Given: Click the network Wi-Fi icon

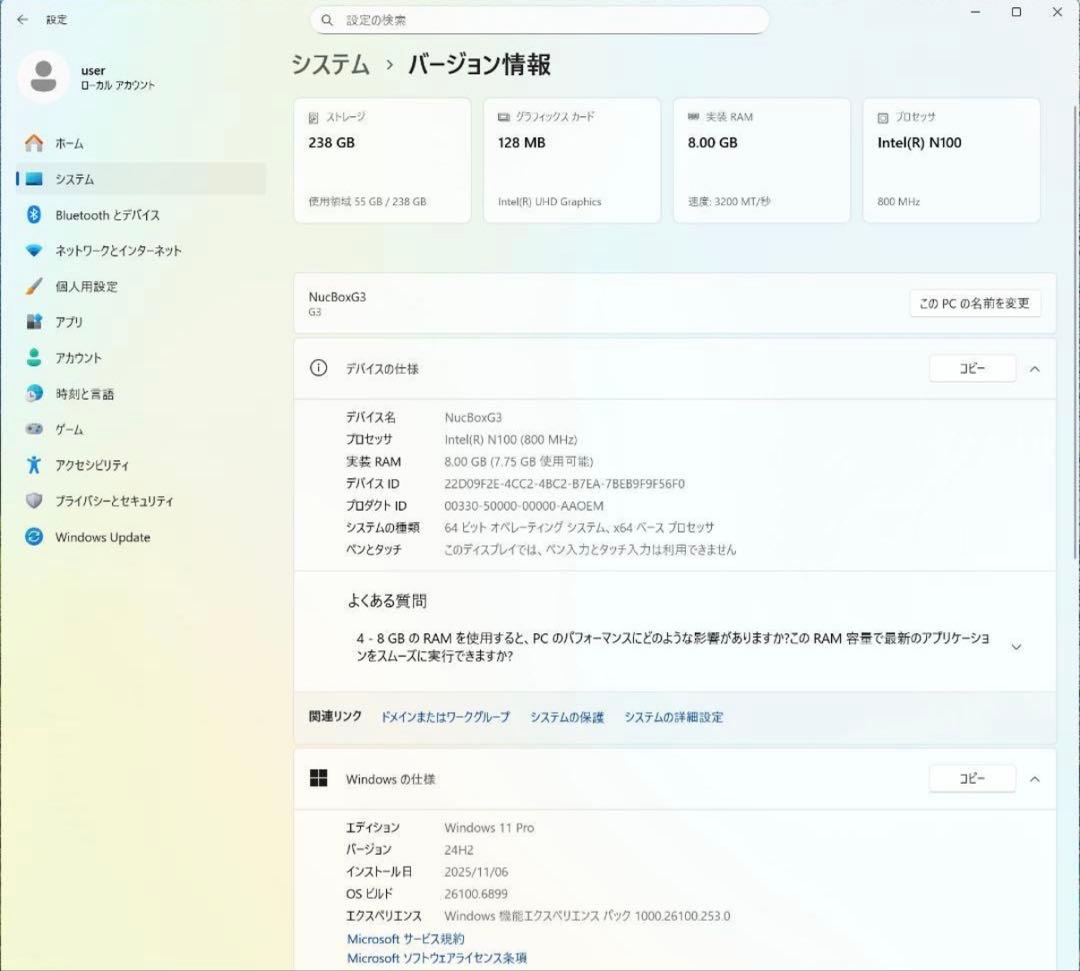Looking at the screenshot, I should pos(34,250).
